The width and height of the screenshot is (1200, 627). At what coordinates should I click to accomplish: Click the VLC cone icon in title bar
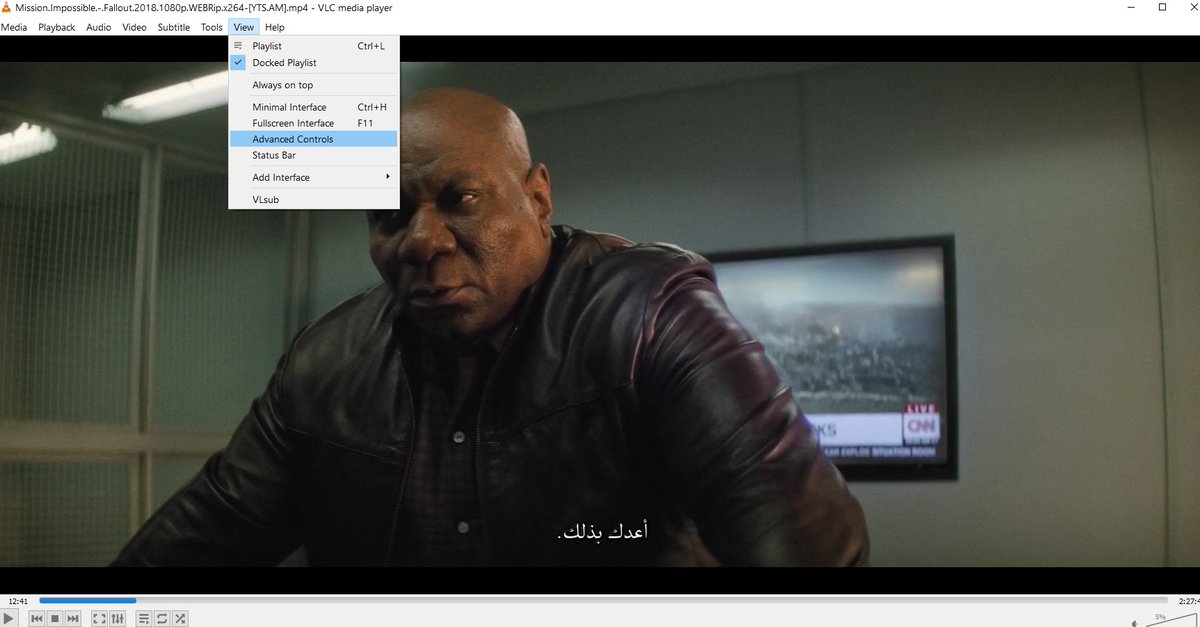pos(7,8)
